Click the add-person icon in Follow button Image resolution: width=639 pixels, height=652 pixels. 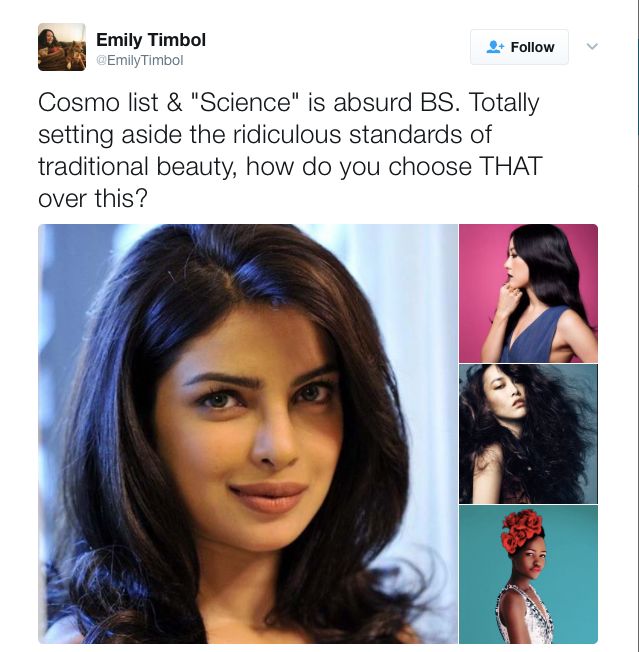coord(495,47)
